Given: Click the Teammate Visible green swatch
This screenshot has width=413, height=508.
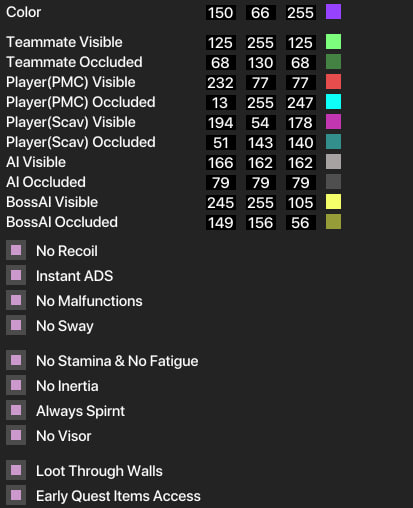Looking at the screenshot, I should tap(333, 42).
